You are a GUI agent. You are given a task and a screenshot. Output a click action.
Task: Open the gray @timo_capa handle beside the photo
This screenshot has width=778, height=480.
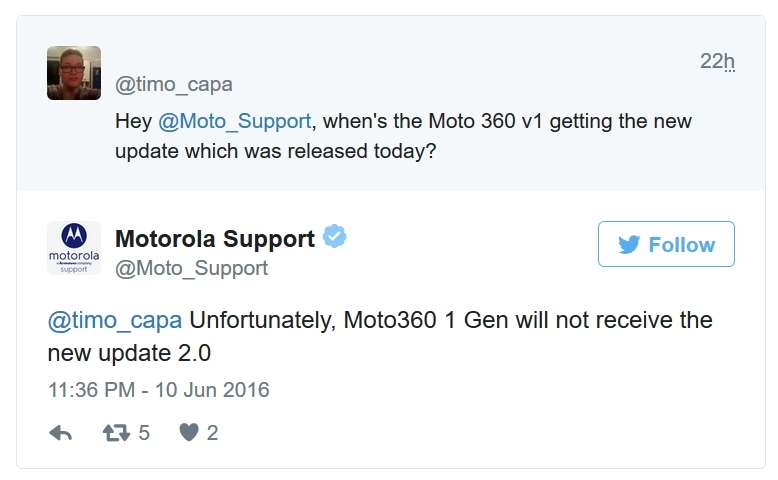(x=174, y=84)
